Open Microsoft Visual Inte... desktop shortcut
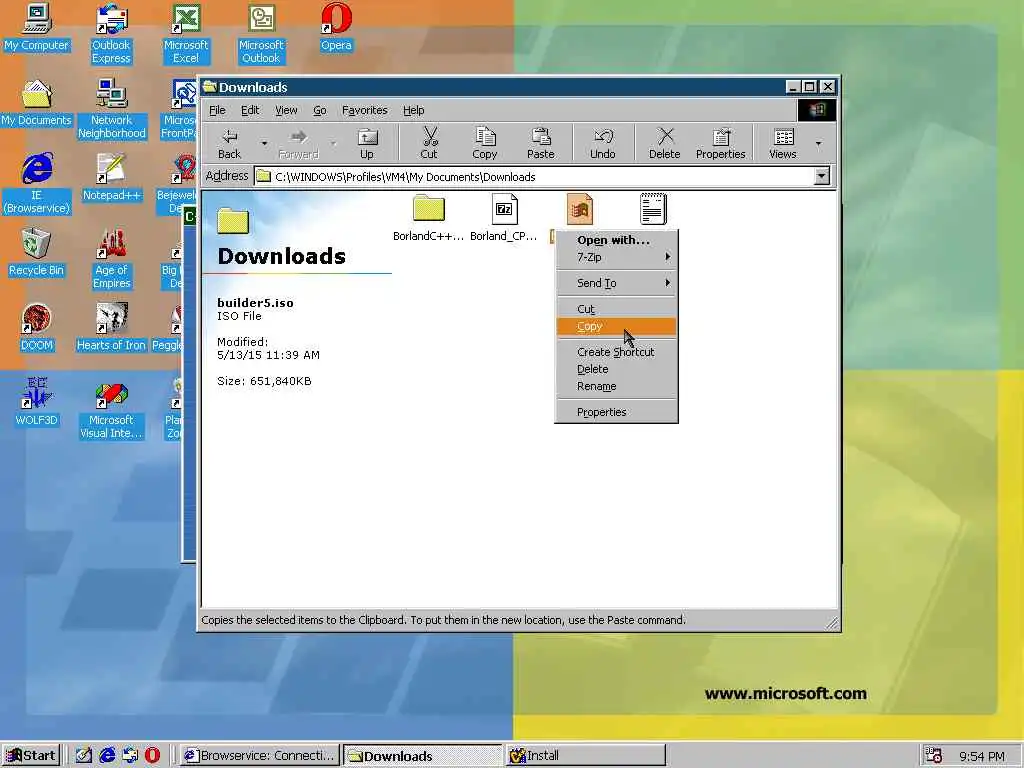This screenshot has width=1024, height=768. pos(111,409)
